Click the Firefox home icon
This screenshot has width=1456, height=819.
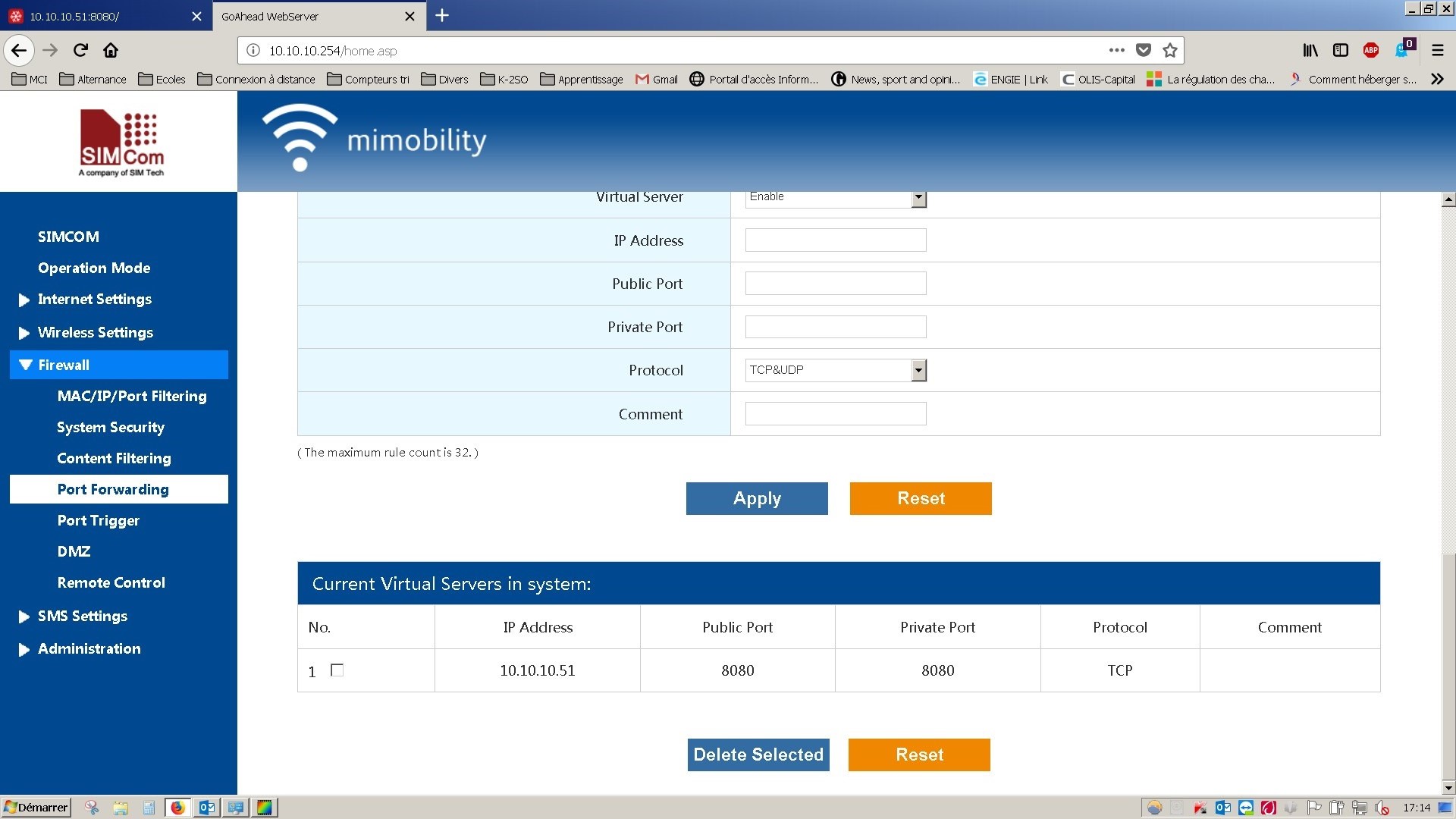(x=111, y=51)
